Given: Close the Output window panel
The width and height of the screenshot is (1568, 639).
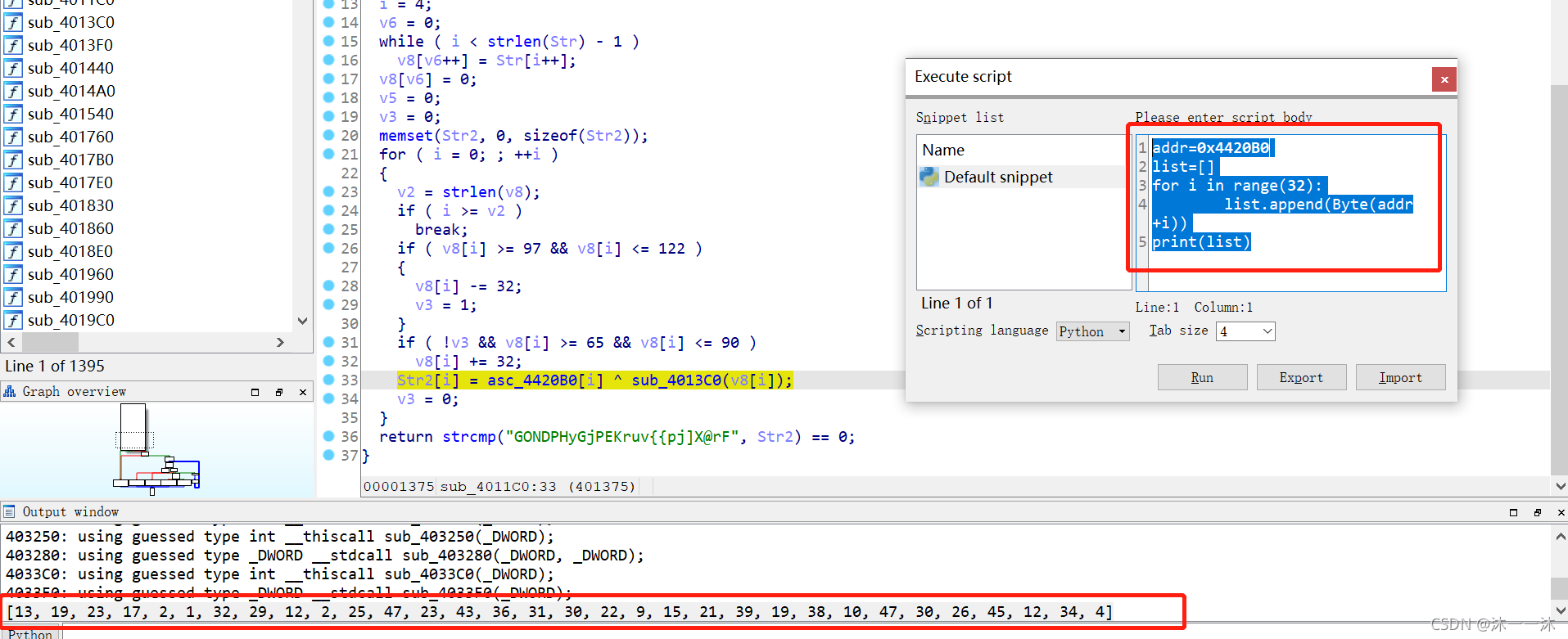Looking at the screenshot, I should 1561,512.
